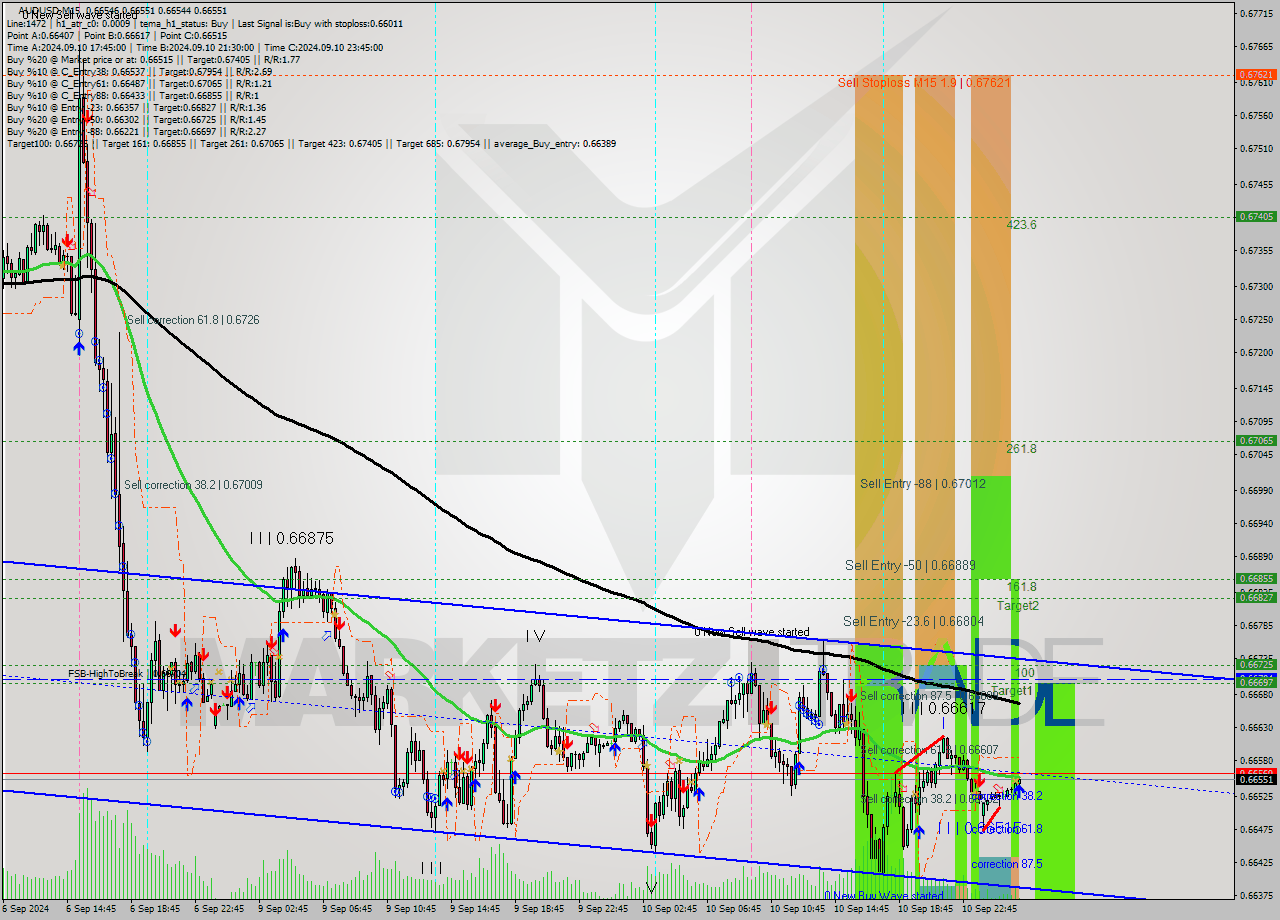Click 'Sell correction 38.2 | 0.67009' label
This screenshot has width=1280, height=920.
click(x=193, y=485)
